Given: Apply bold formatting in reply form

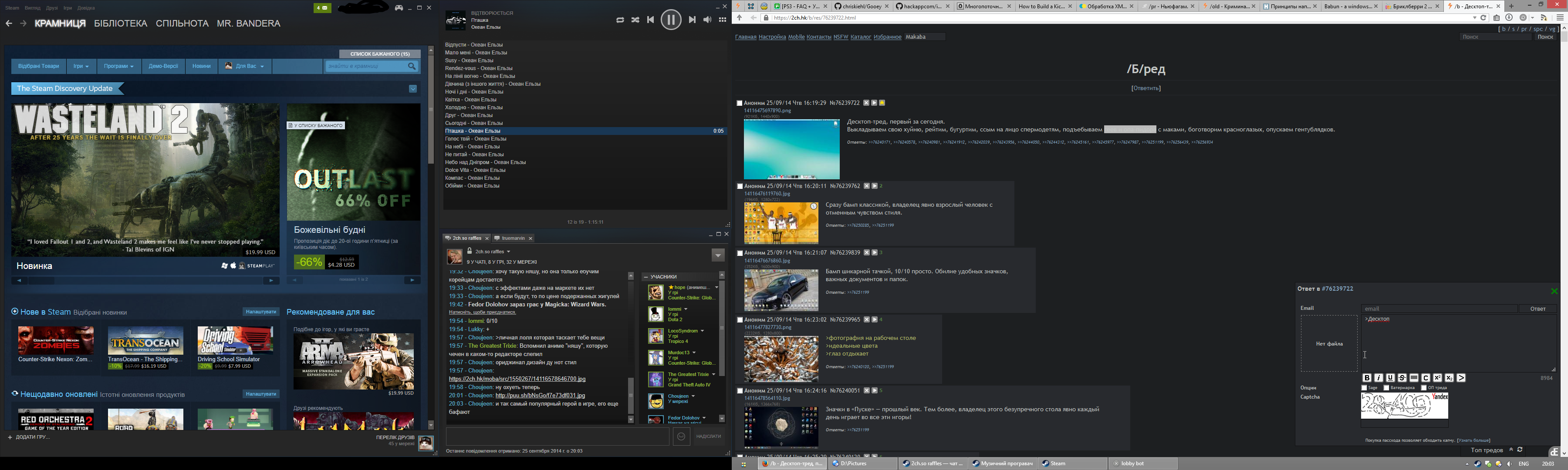Looking at the screenshot, I should point(1367,378).
